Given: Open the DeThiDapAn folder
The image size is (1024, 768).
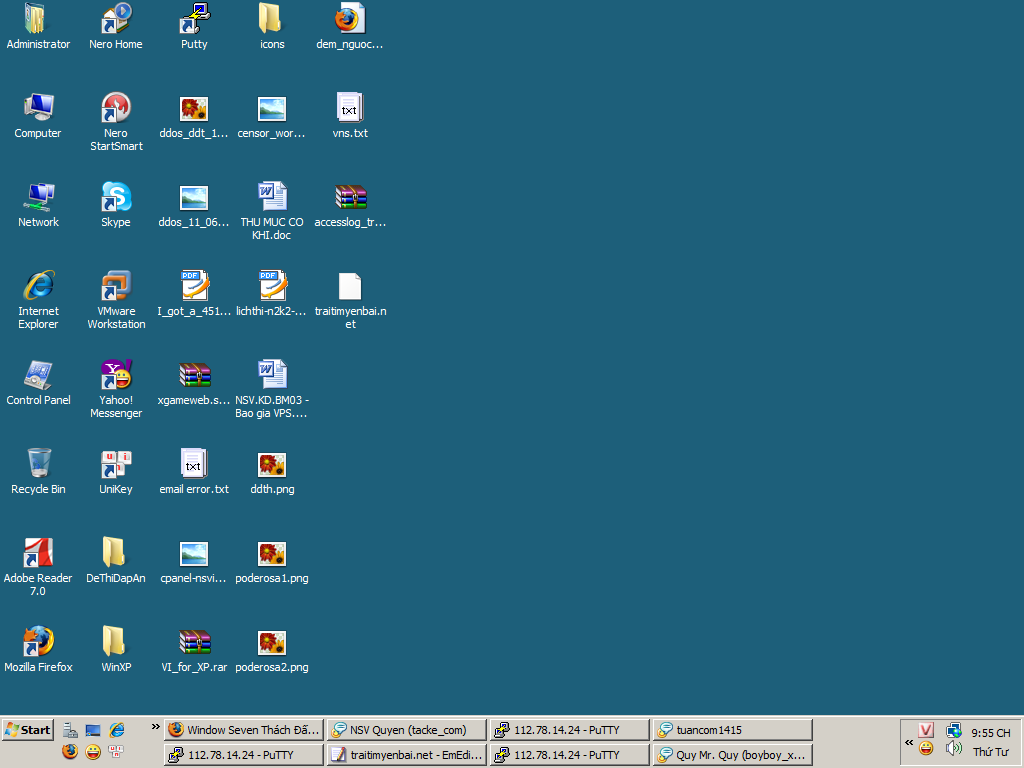Looking at the screenshot, I should [x=116, y=554].
